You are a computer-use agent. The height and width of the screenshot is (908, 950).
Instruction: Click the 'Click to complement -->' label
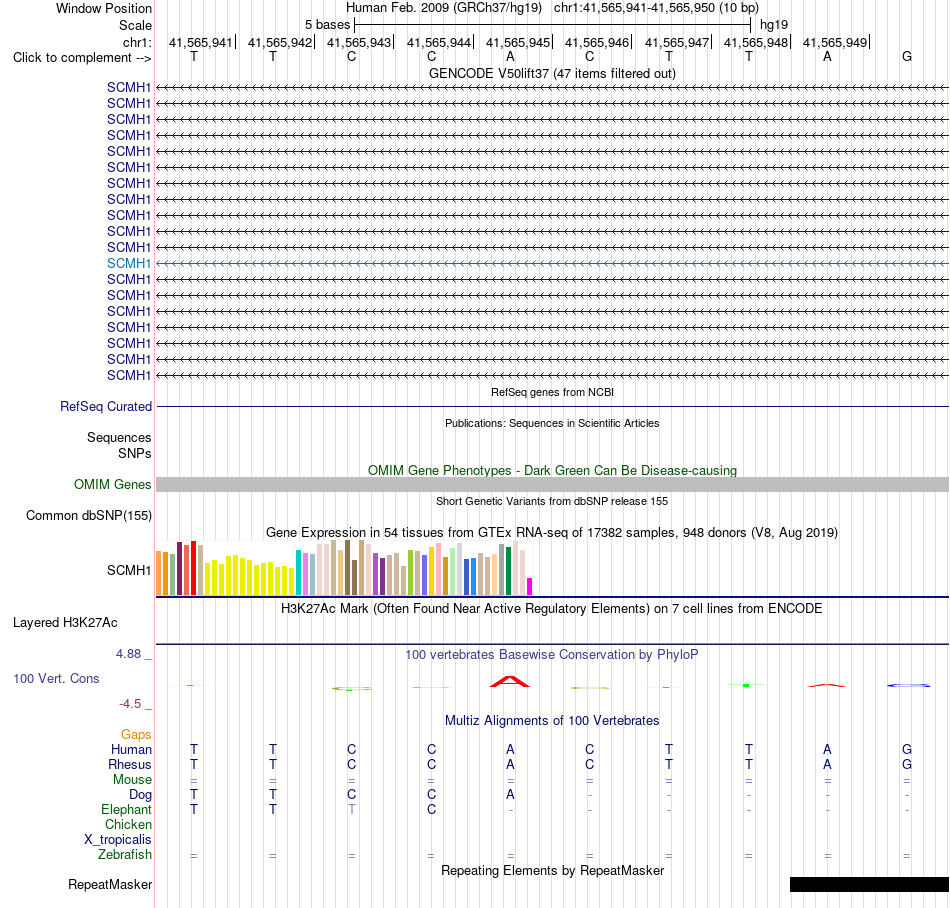tap(82, 58)
